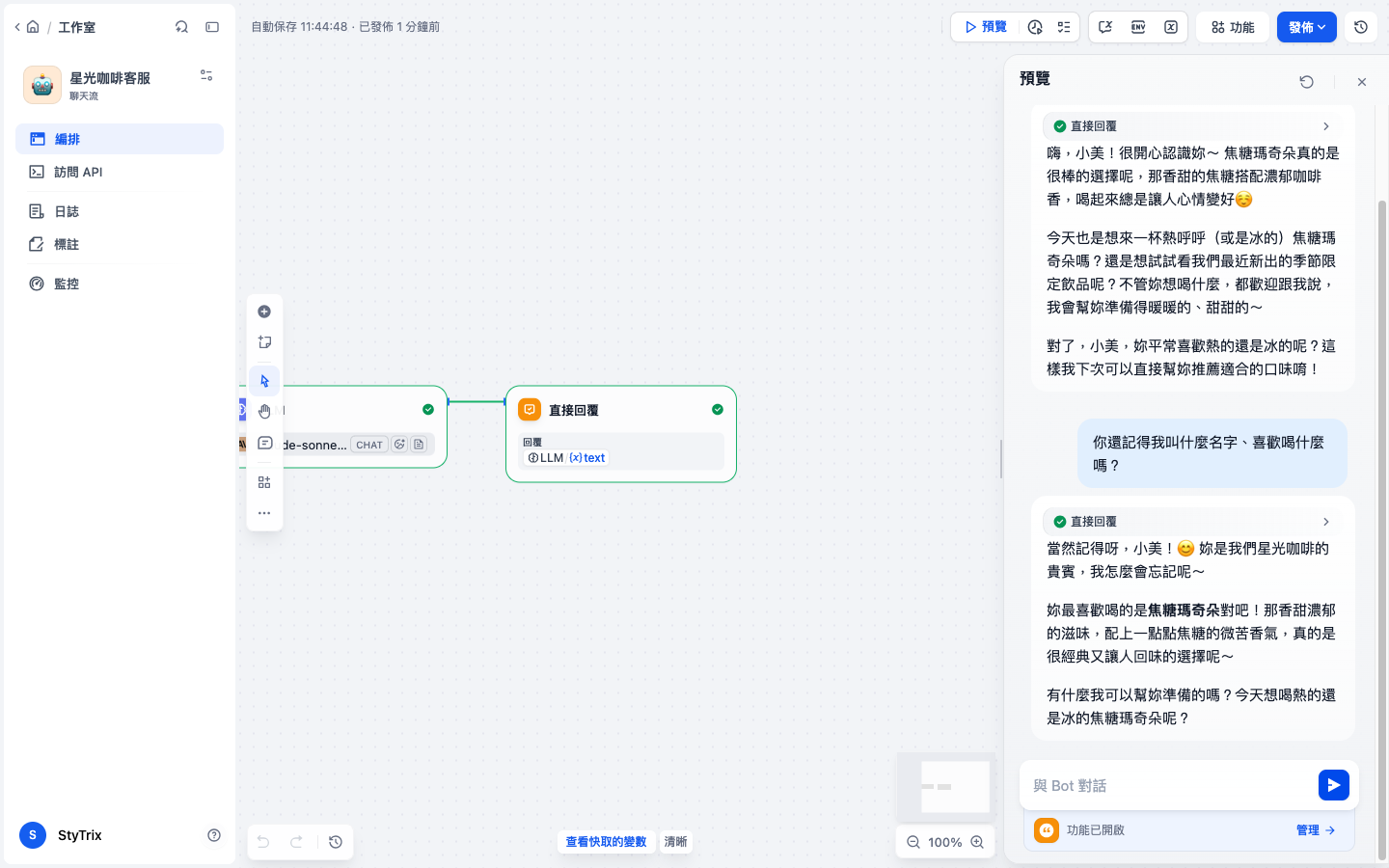Click the CHAT tag on LLM node

[369, 445]
